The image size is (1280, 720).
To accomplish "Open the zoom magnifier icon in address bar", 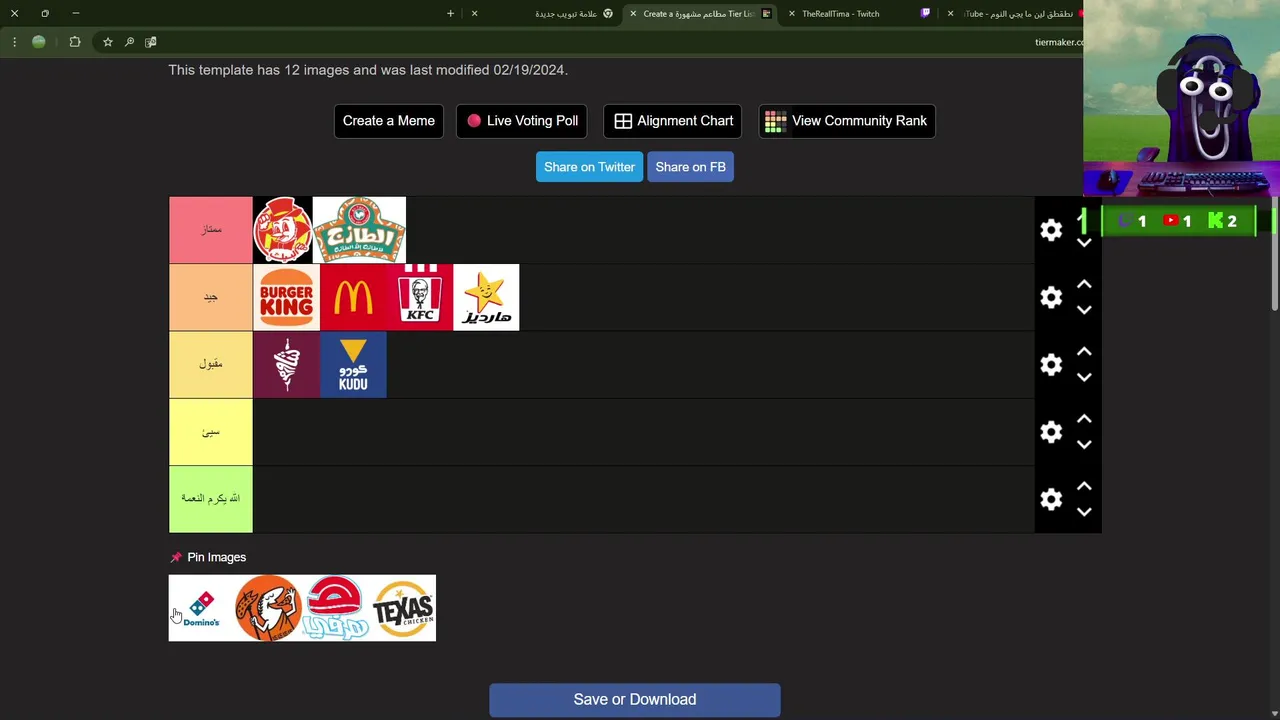I will [129, 42].
